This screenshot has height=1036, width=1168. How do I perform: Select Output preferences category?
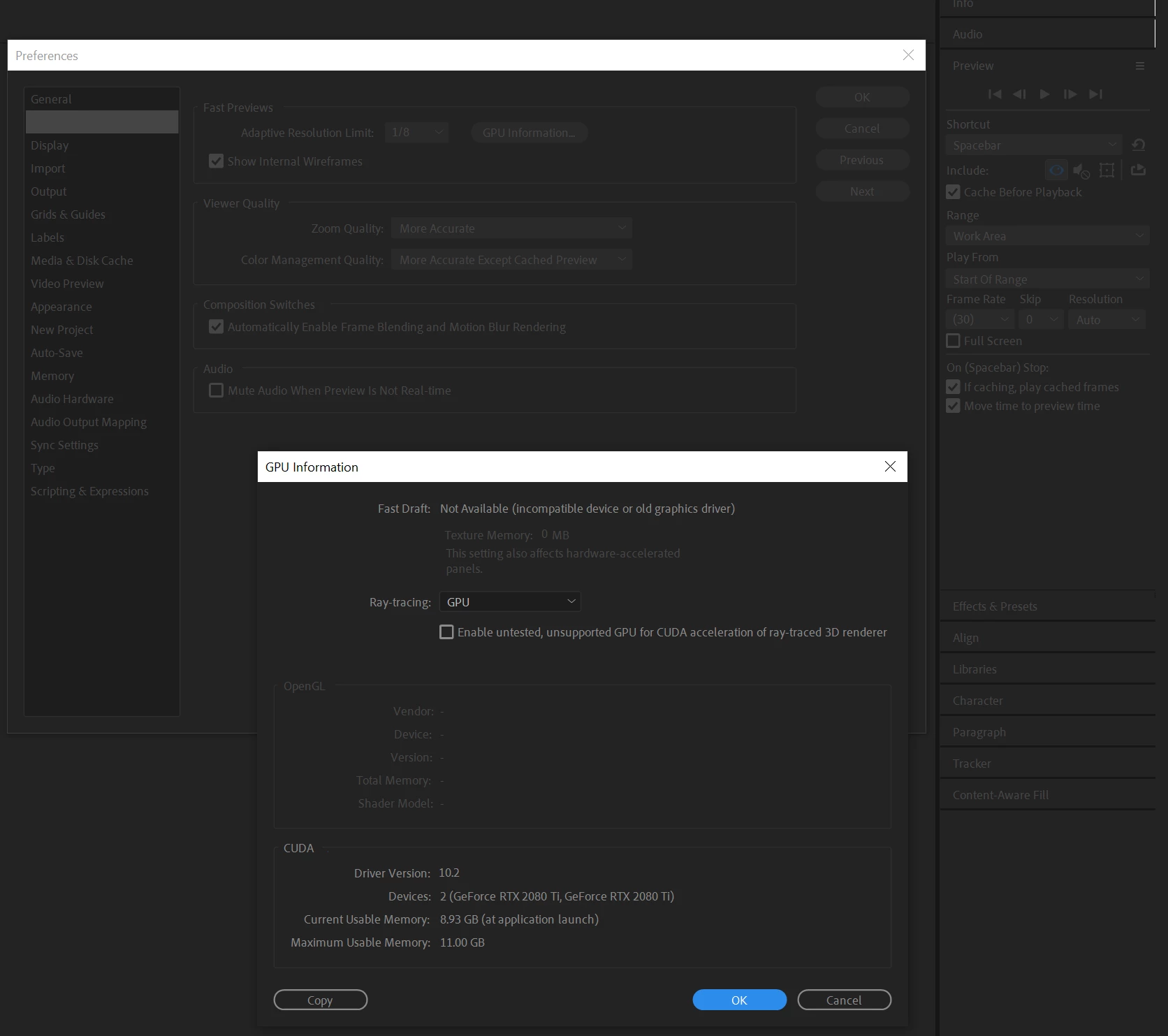click(102, 191)
